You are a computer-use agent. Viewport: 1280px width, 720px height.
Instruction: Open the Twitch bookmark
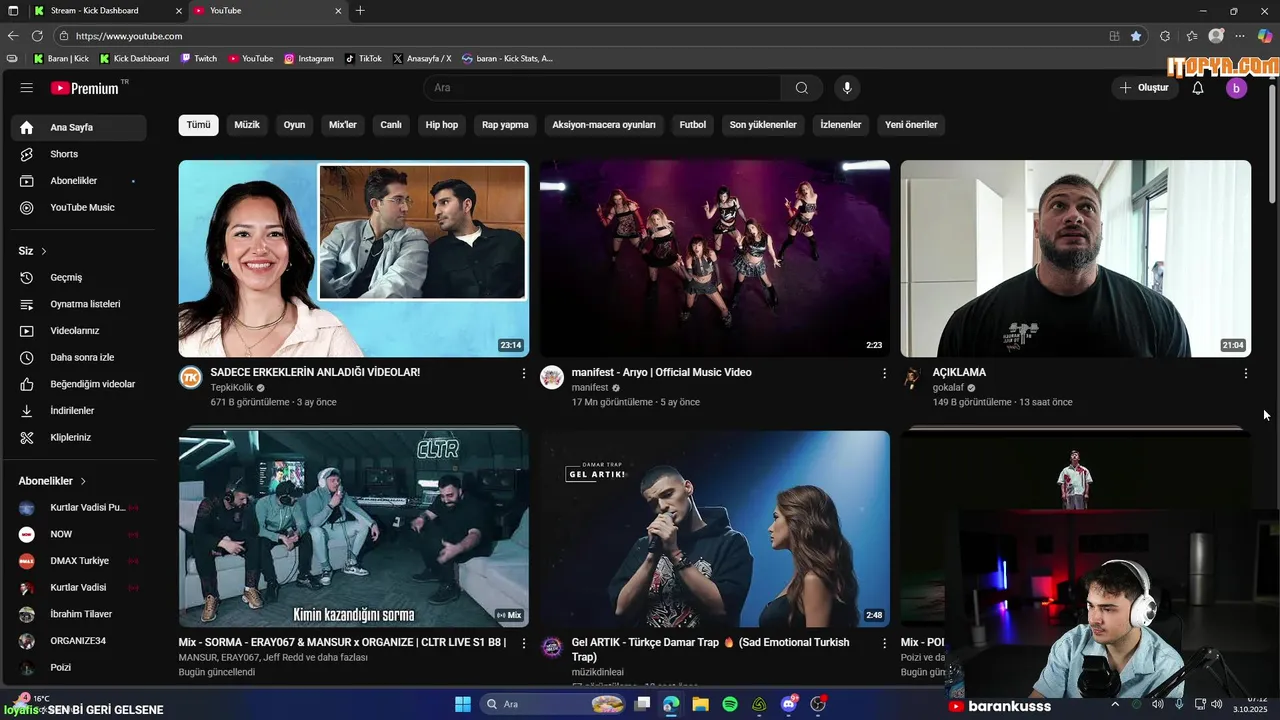(x=199, y=59)
